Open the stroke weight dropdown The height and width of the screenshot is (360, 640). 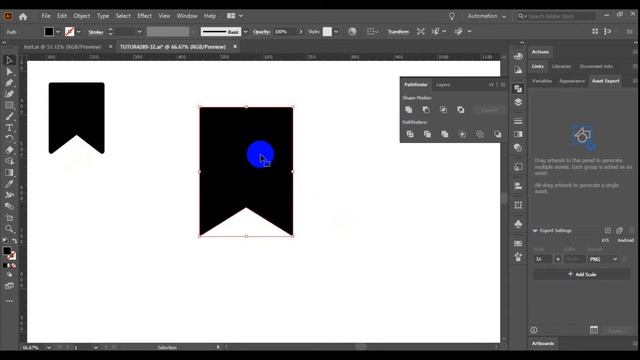[139, 32]
